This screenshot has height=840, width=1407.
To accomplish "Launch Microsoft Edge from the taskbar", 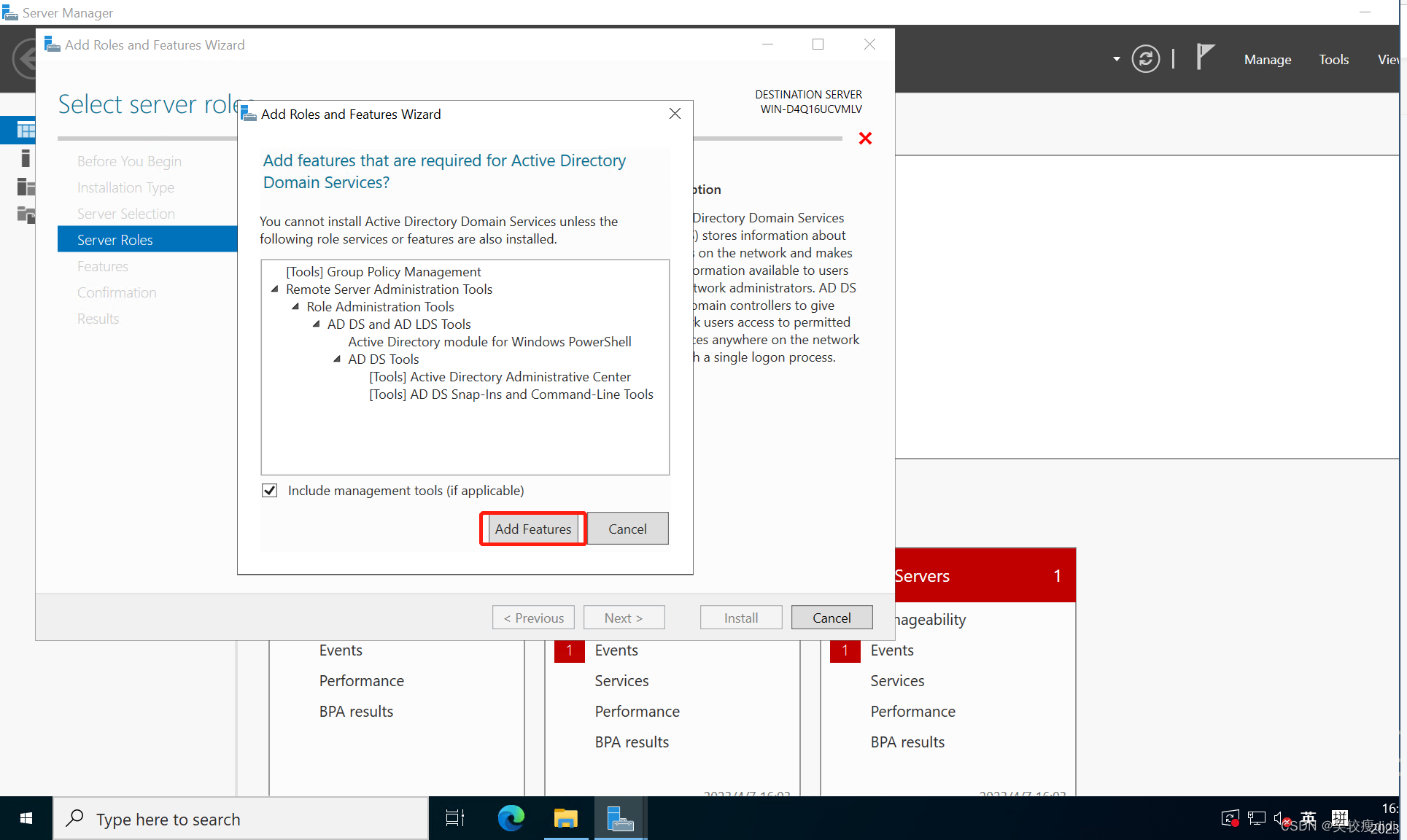I will (511, 818).
